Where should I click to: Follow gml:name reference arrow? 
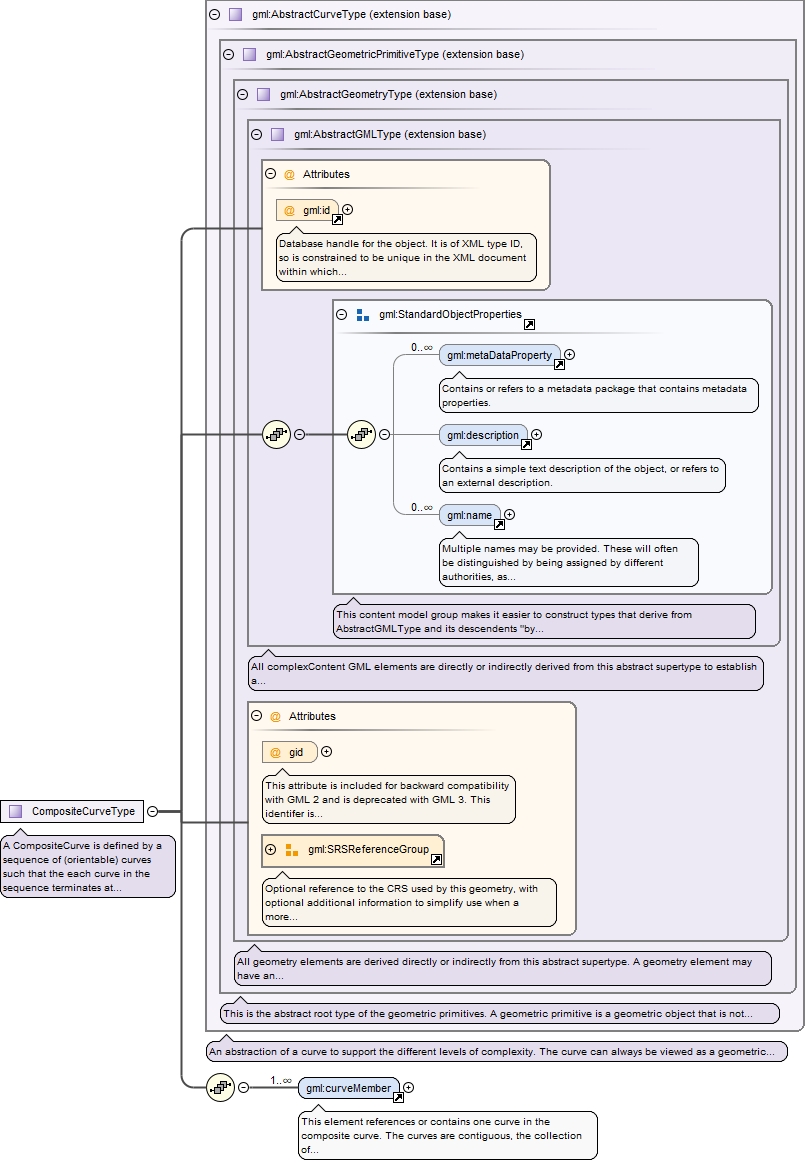(x=500, y=524)
